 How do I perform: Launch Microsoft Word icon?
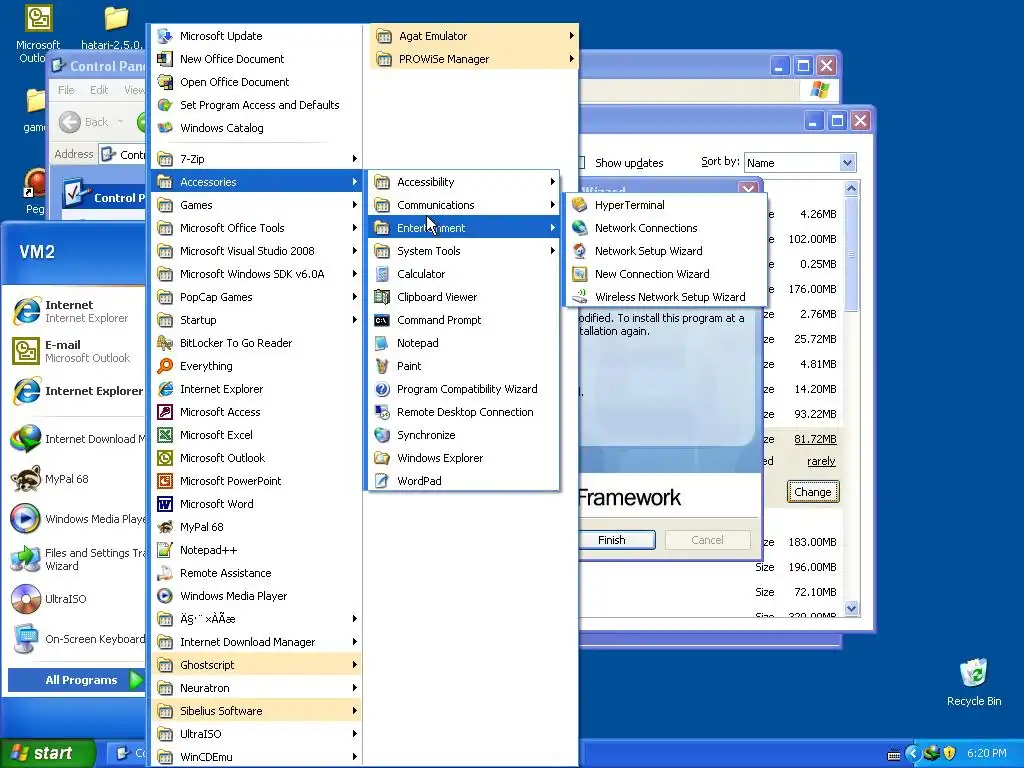(165, 504)
